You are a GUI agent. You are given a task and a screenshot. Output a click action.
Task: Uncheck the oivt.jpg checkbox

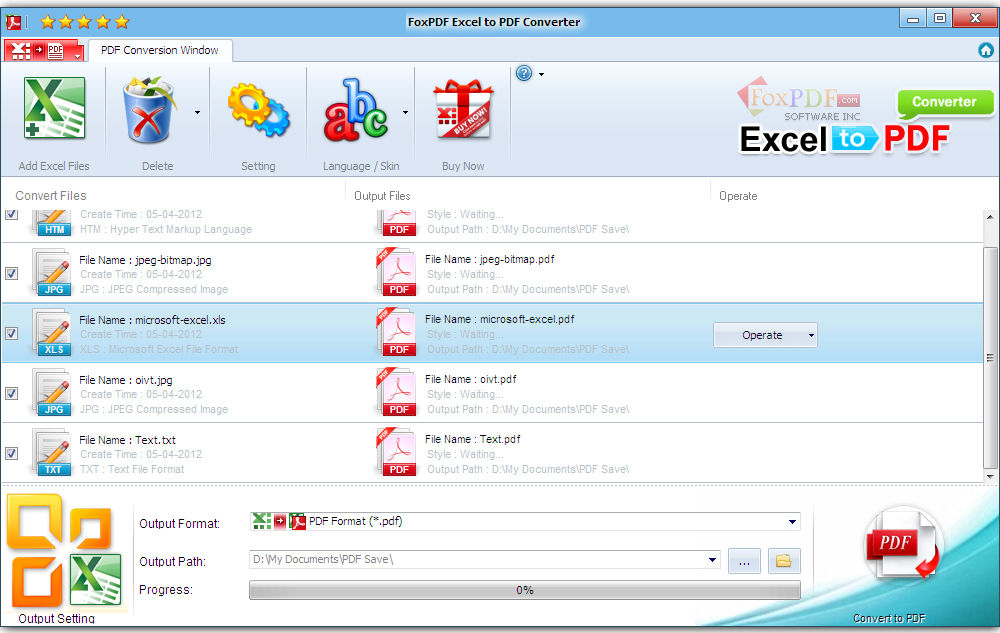(x=11, y=393)
